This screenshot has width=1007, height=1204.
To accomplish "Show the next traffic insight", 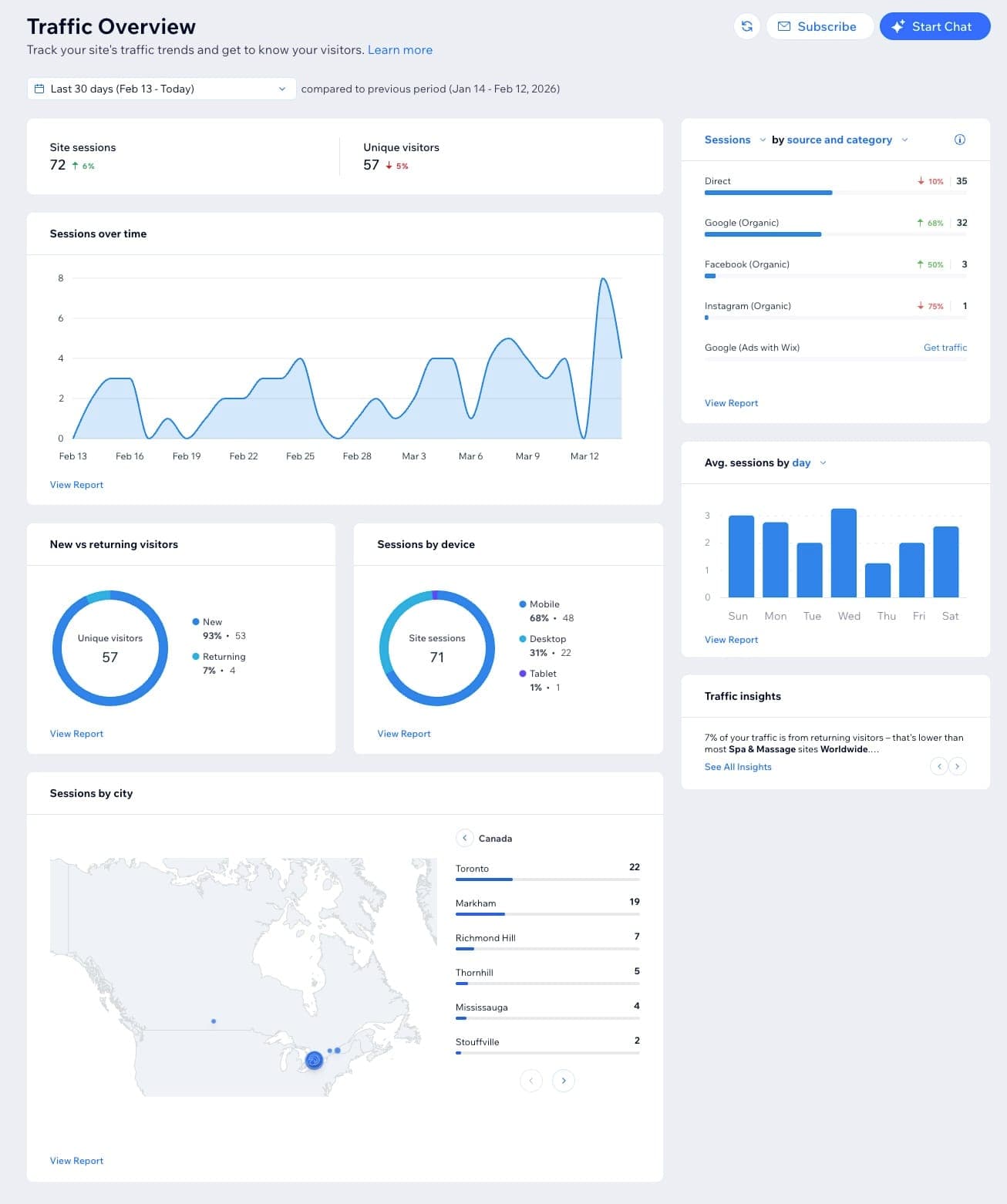I will tap(958, 766).
